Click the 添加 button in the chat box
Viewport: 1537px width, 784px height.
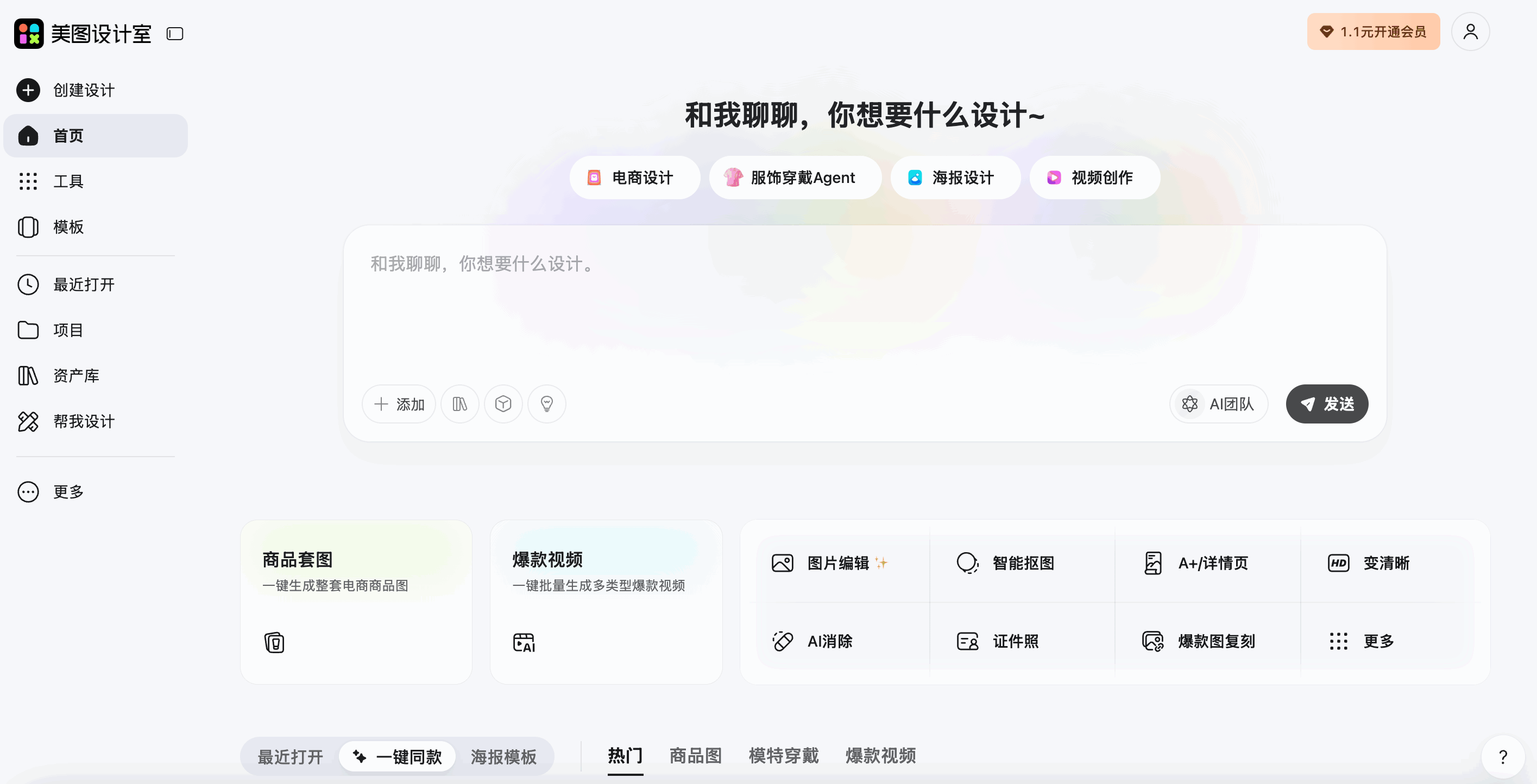pos(399,404)
